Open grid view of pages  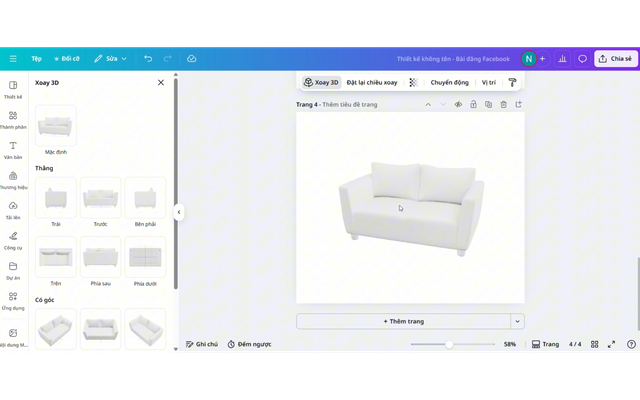(594, 344)
